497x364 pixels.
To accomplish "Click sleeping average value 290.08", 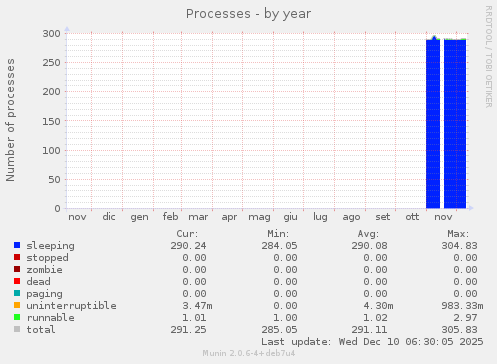I will click(x=369, y=246).
